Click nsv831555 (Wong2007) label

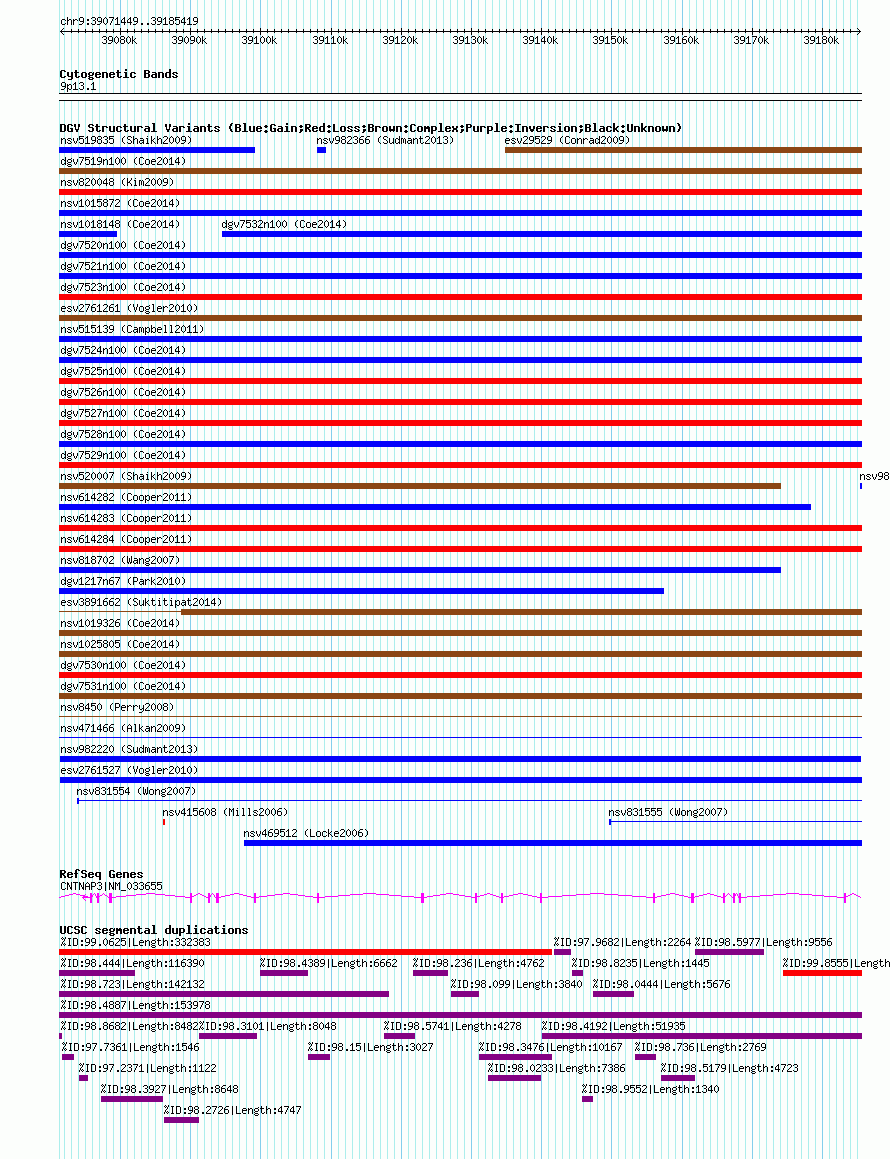tap(668, 812)
